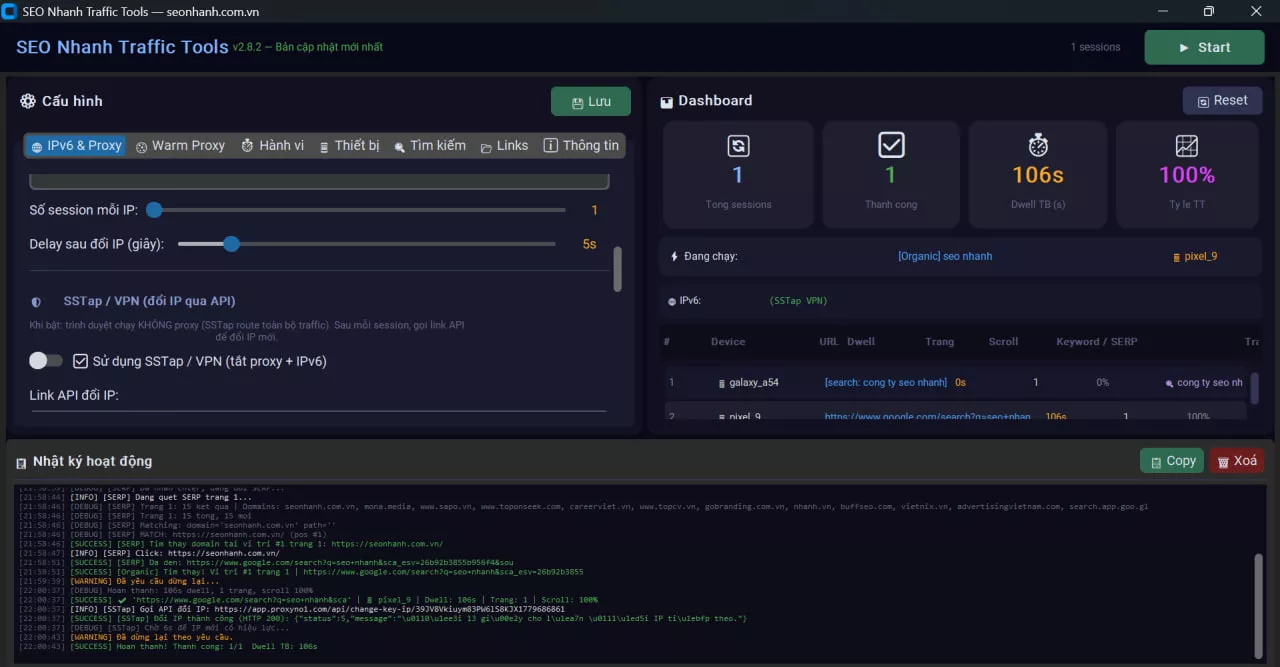
Task: Click the Total sessions refresh icon
Action: (738, 146)
